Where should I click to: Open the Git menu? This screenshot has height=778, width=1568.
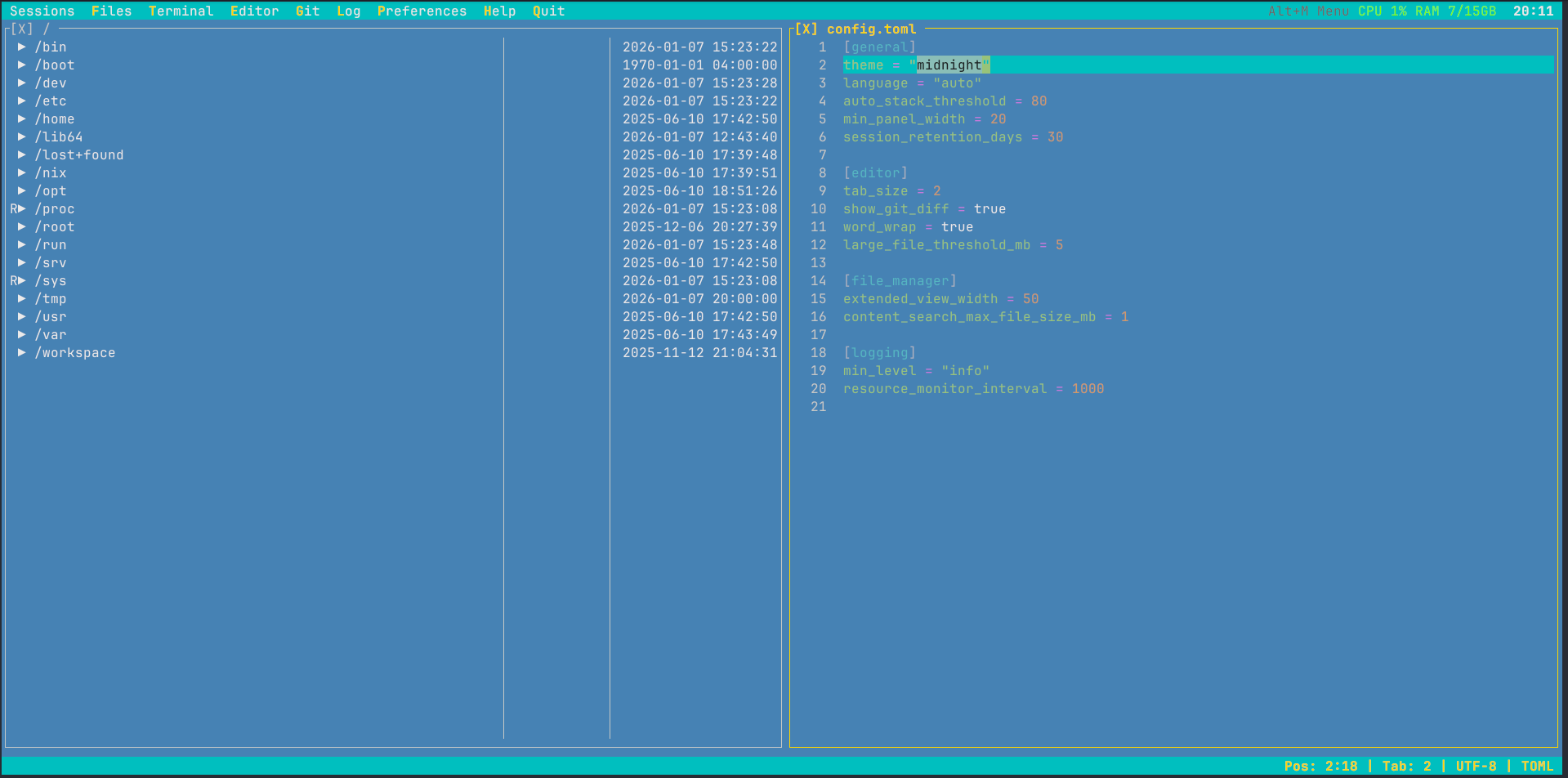tap(307, 11)
